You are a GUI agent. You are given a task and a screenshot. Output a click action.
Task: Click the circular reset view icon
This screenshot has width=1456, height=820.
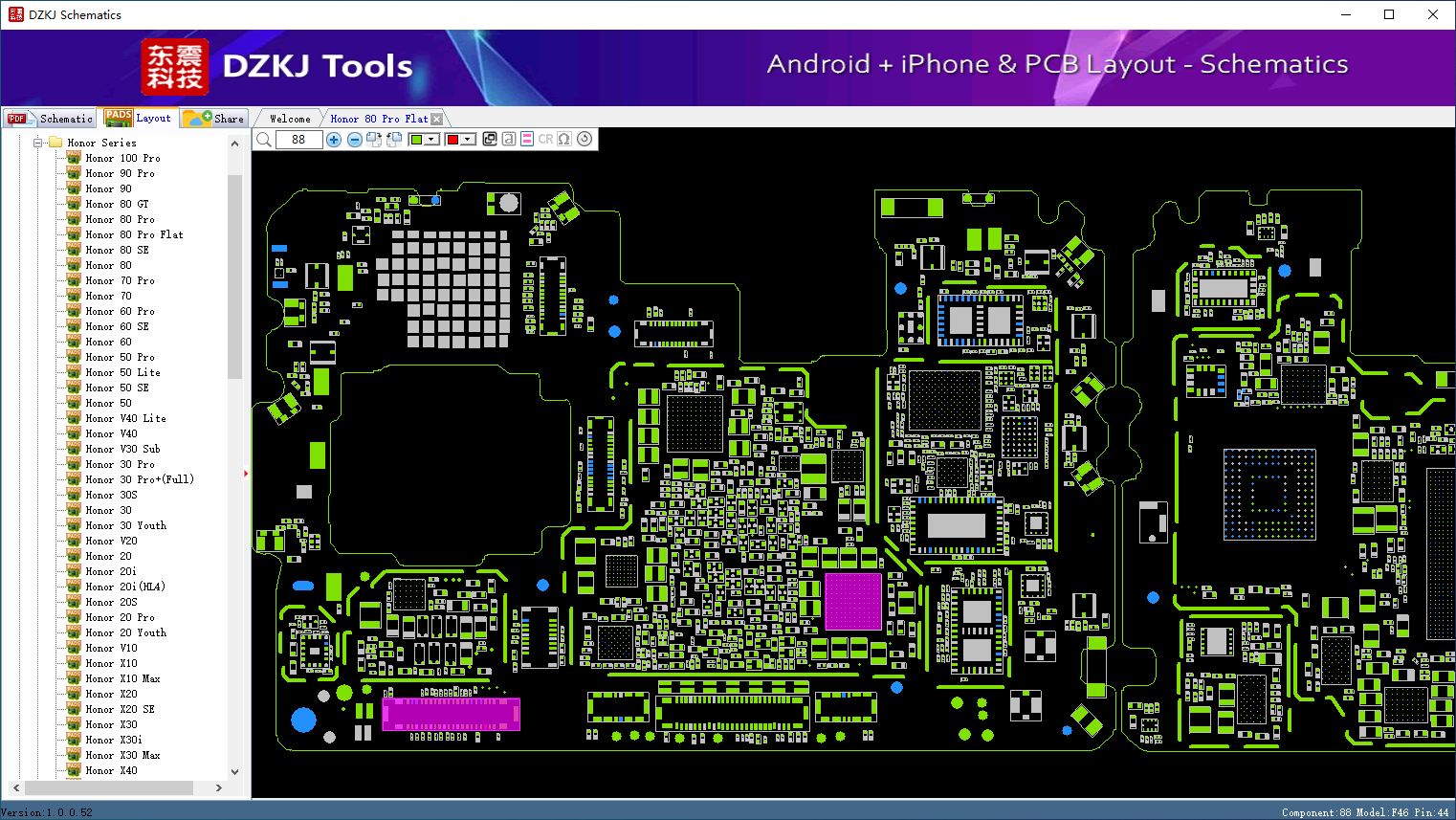[x=585, y=139]
